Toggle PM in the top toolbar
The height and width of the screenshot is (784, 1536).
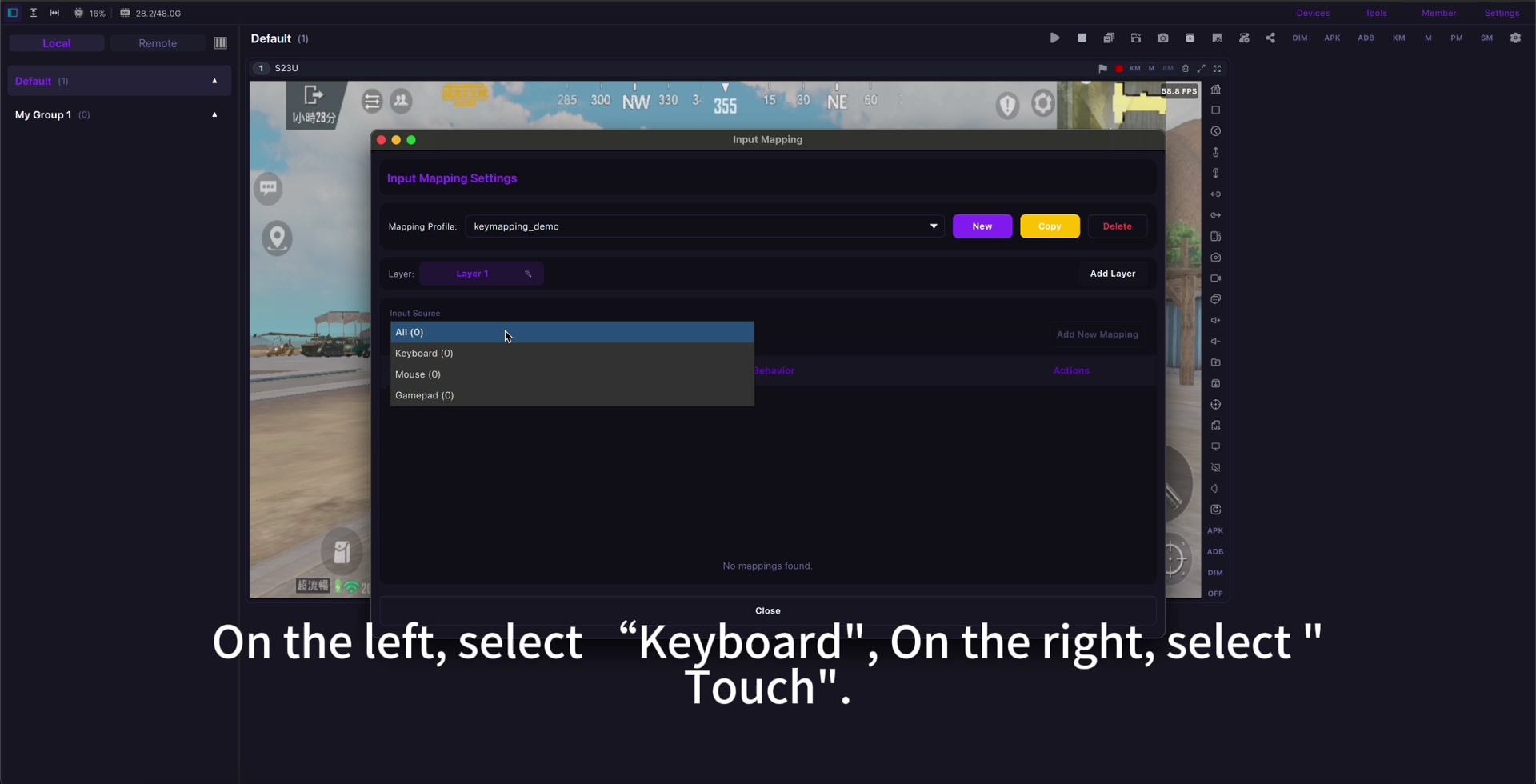[x=1457, y=38]
